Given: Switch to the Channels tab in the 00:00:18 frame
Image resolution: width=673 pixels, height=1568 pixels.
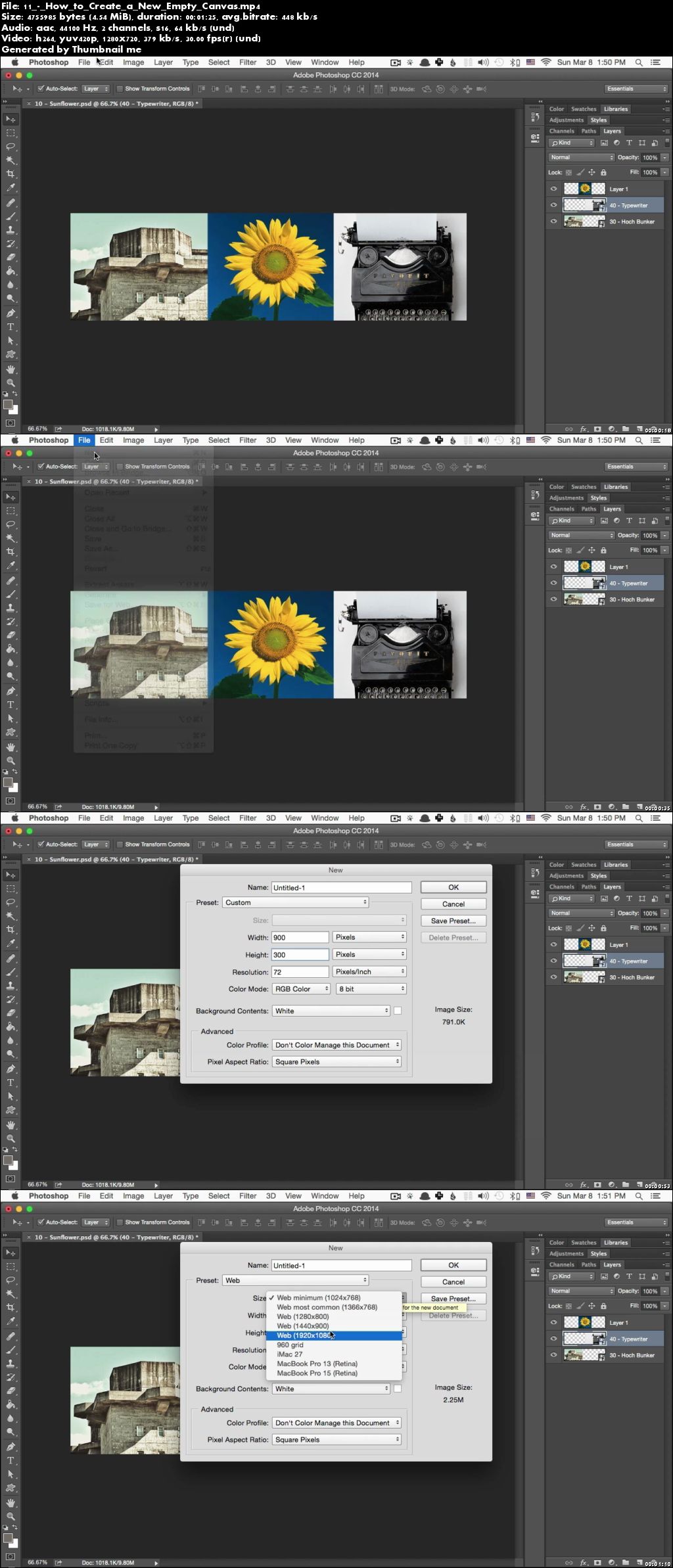Looking at the screenshot, I should pyautogui.click(x=561, y=131).
